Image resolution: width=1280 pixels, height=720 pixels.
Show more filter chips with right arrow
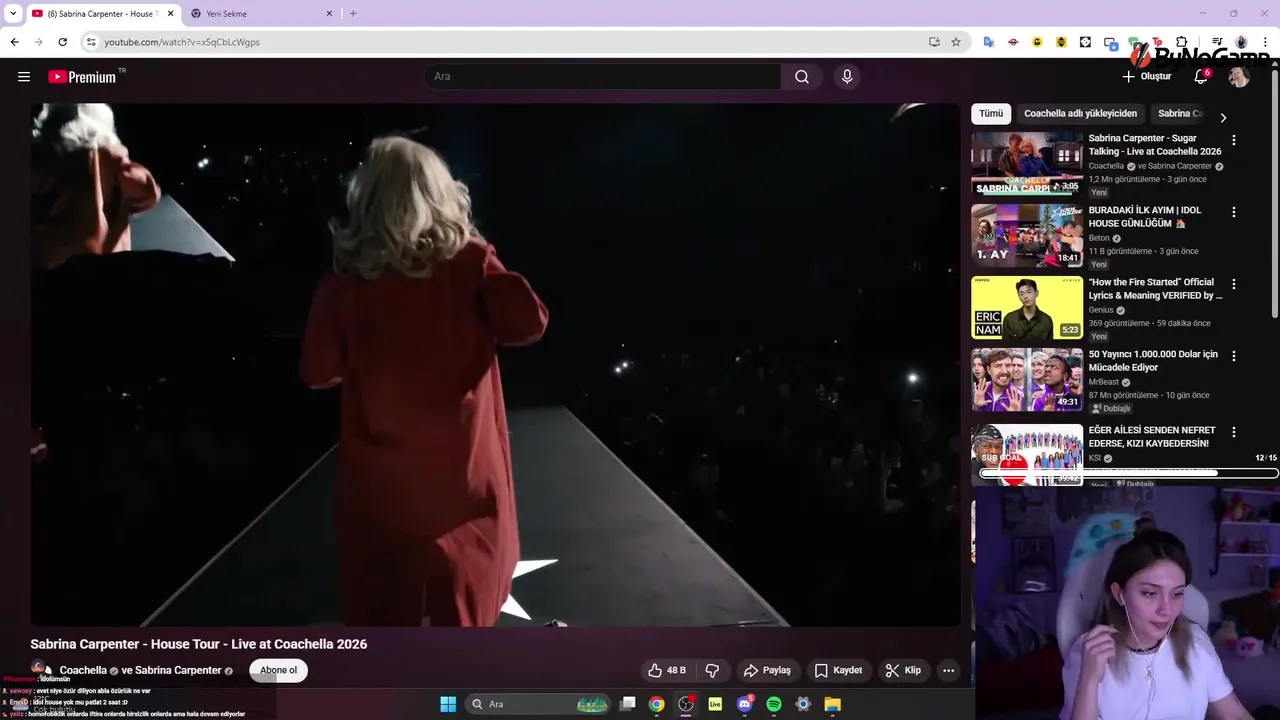tap(1223, 117)
